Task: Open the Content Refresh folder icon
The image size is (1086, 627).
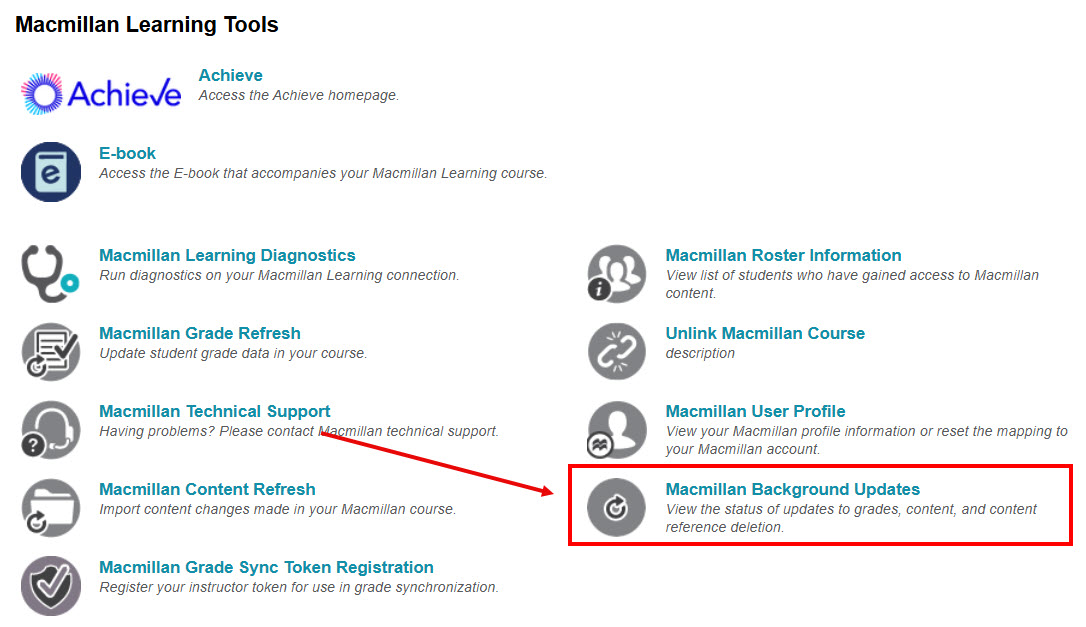Action: tap(50, 508)
